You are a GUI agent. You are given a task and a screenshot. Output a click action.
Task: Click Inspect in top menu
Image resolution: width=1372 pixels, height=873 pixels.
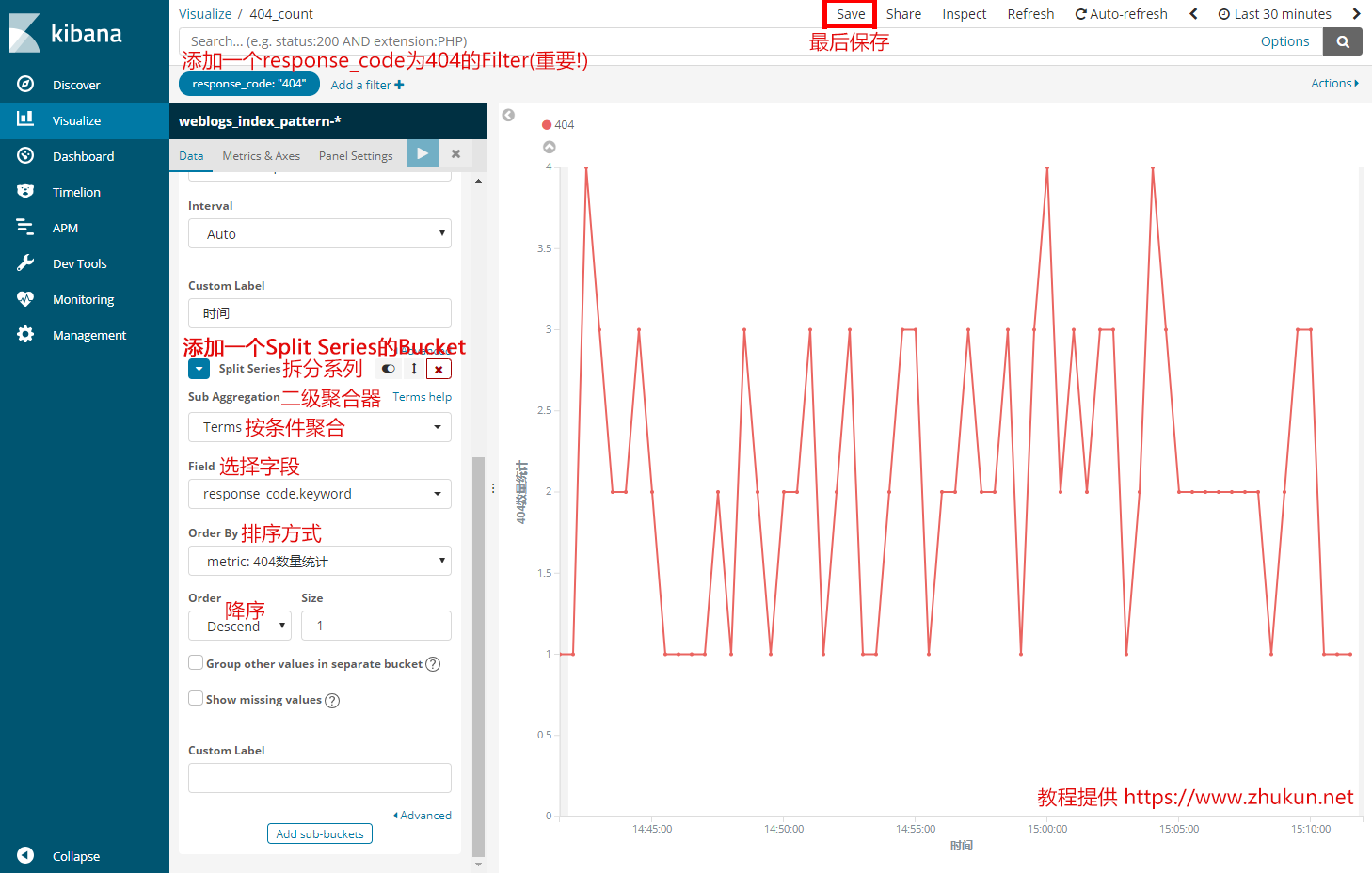pyautogui.click(x=965, y=14)
